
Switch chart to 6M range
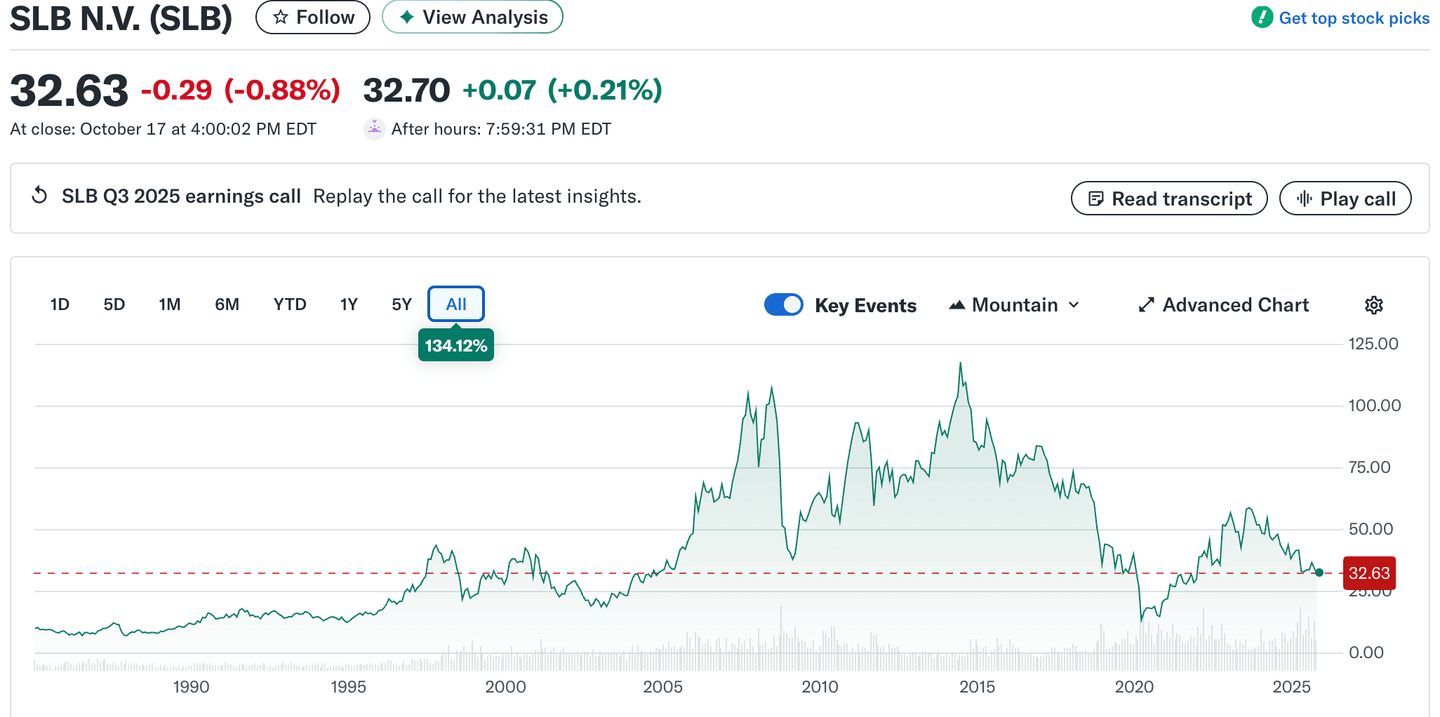coord(227,304)
